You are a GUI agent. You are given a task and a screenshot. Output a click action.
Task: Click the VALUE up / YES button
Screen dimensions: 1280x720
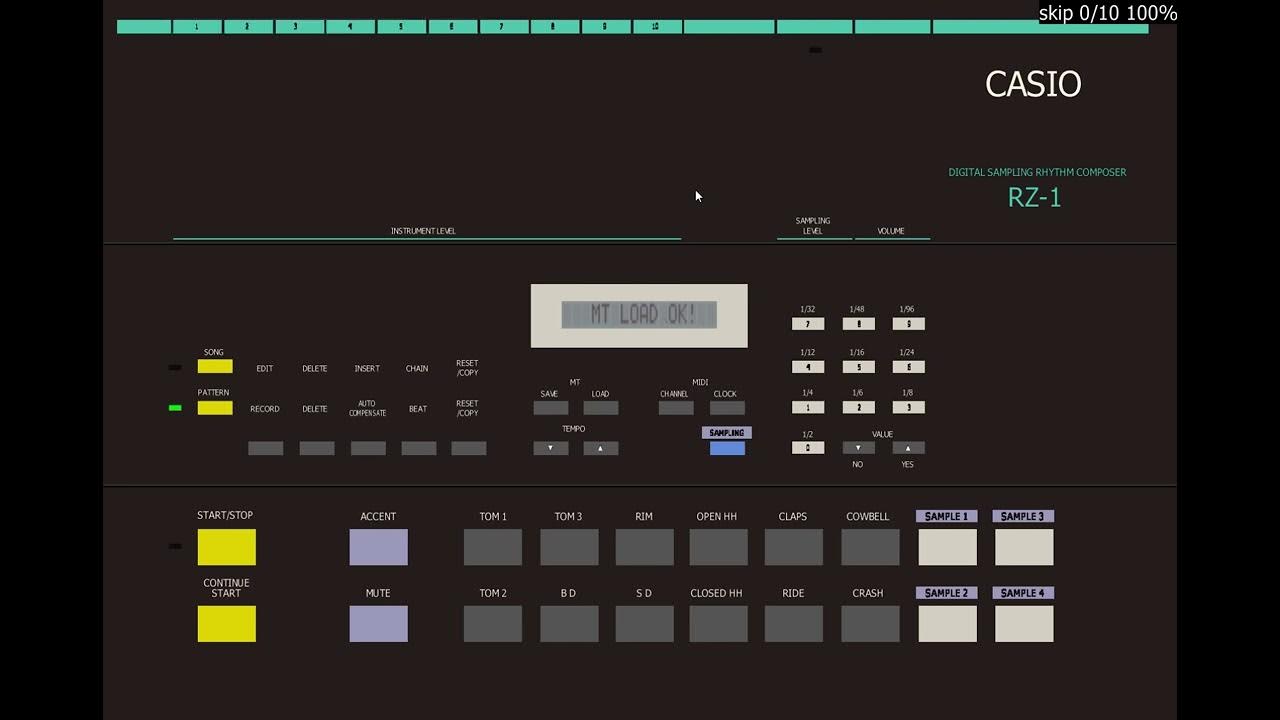tap(908, 448)
